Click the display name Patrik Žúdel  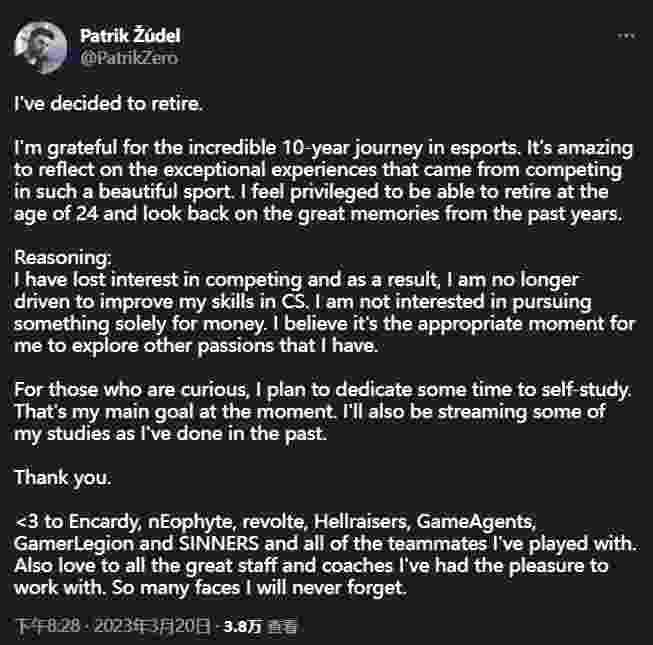point(130,36)
